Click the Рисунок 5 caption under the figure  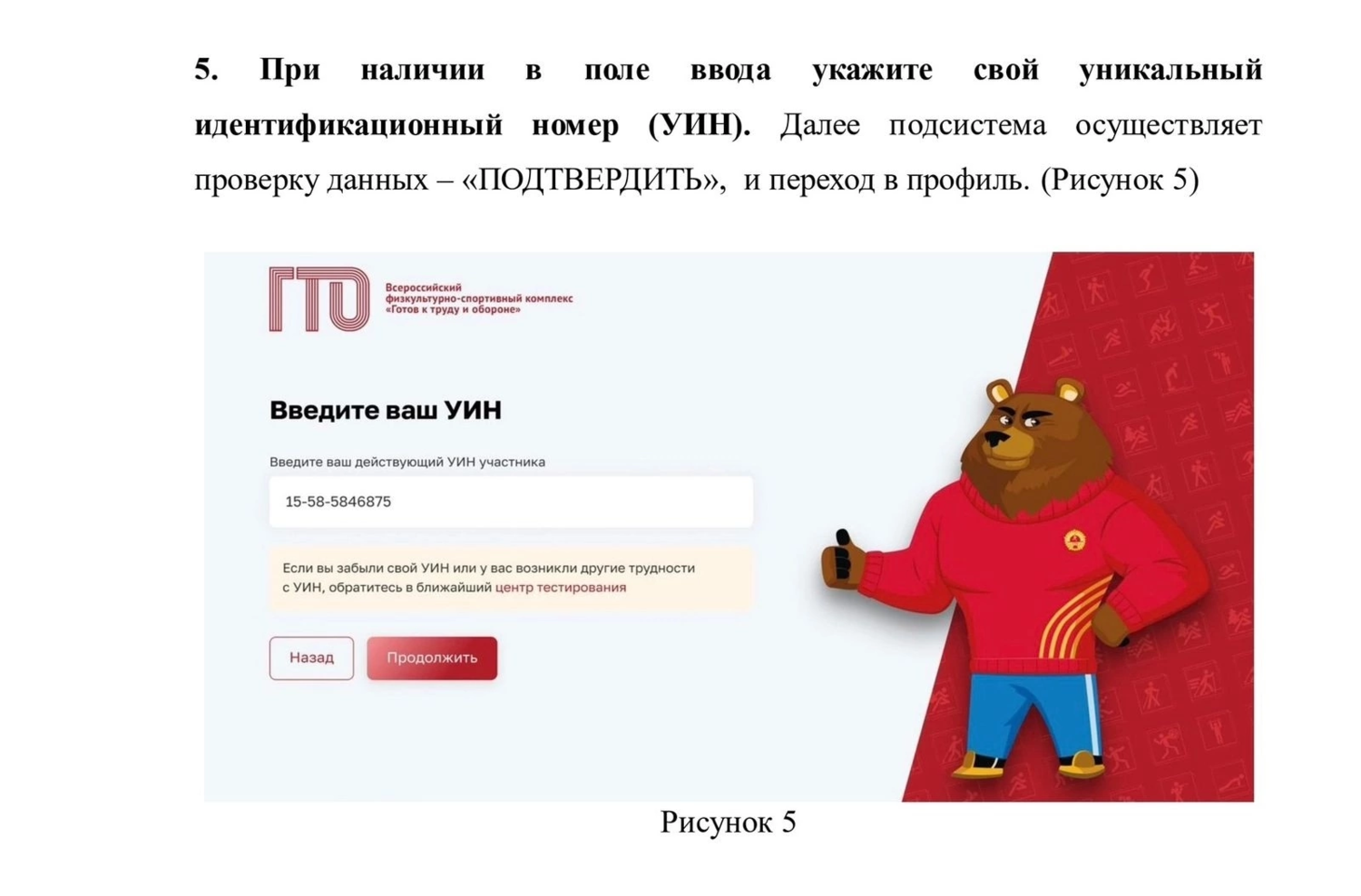pos(728,822)
